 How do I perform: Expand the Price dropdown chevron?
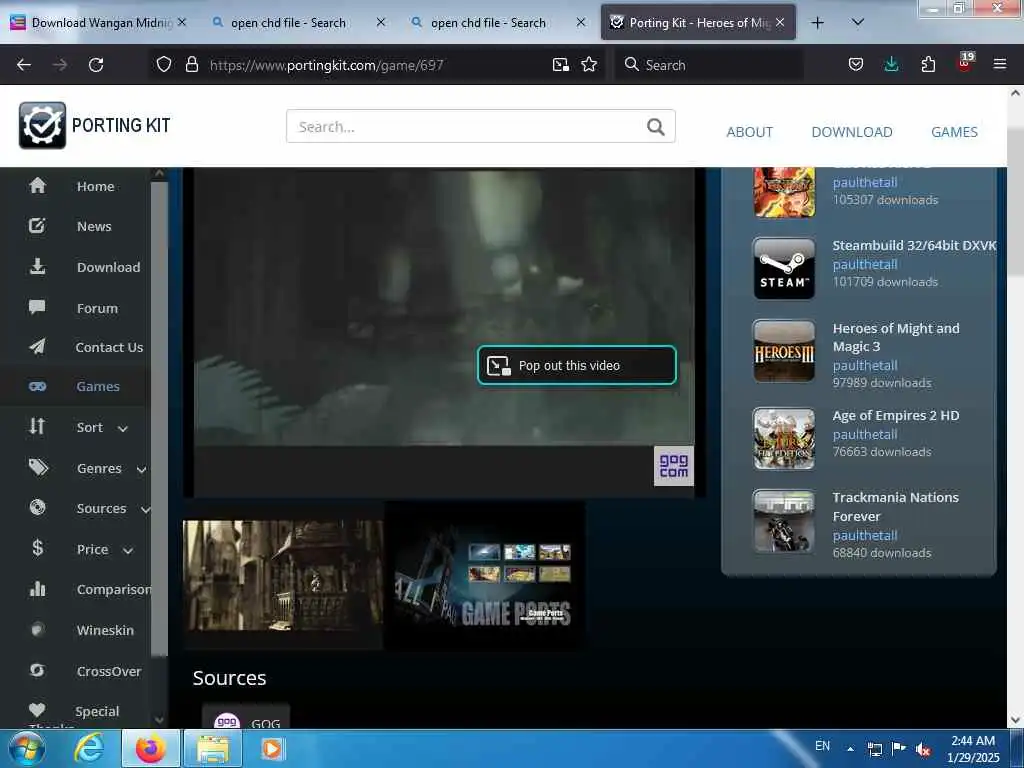128,551
